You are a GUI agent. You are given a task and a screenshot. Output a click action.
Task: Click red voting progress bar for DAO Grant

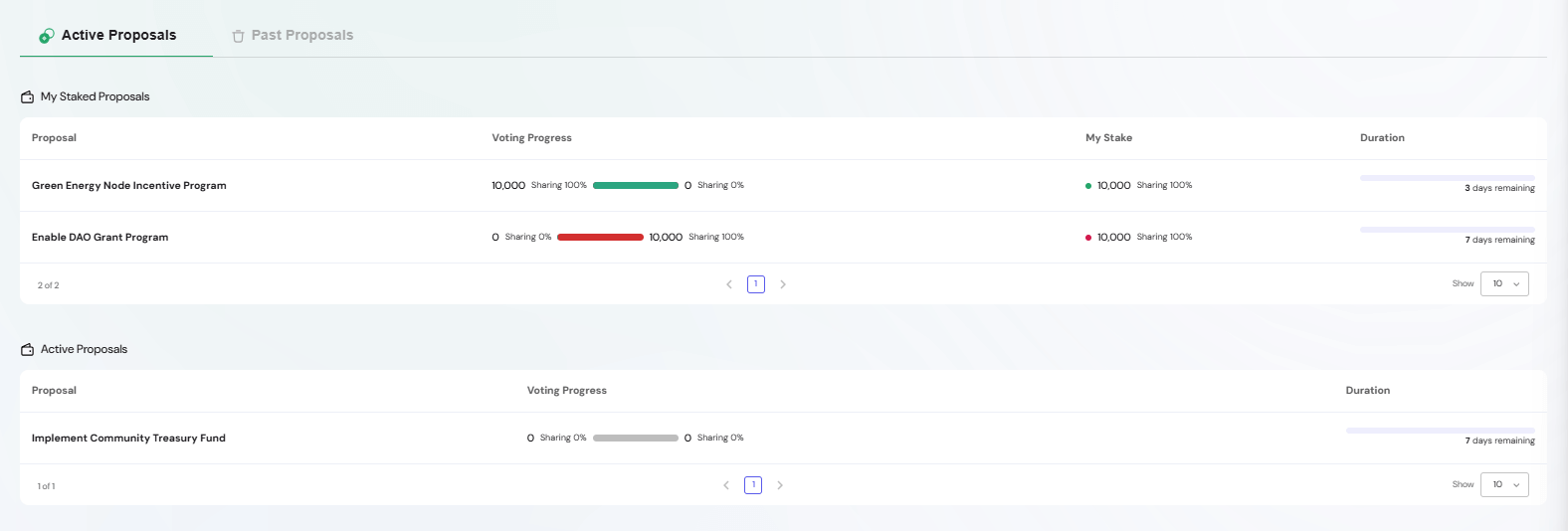600,238
